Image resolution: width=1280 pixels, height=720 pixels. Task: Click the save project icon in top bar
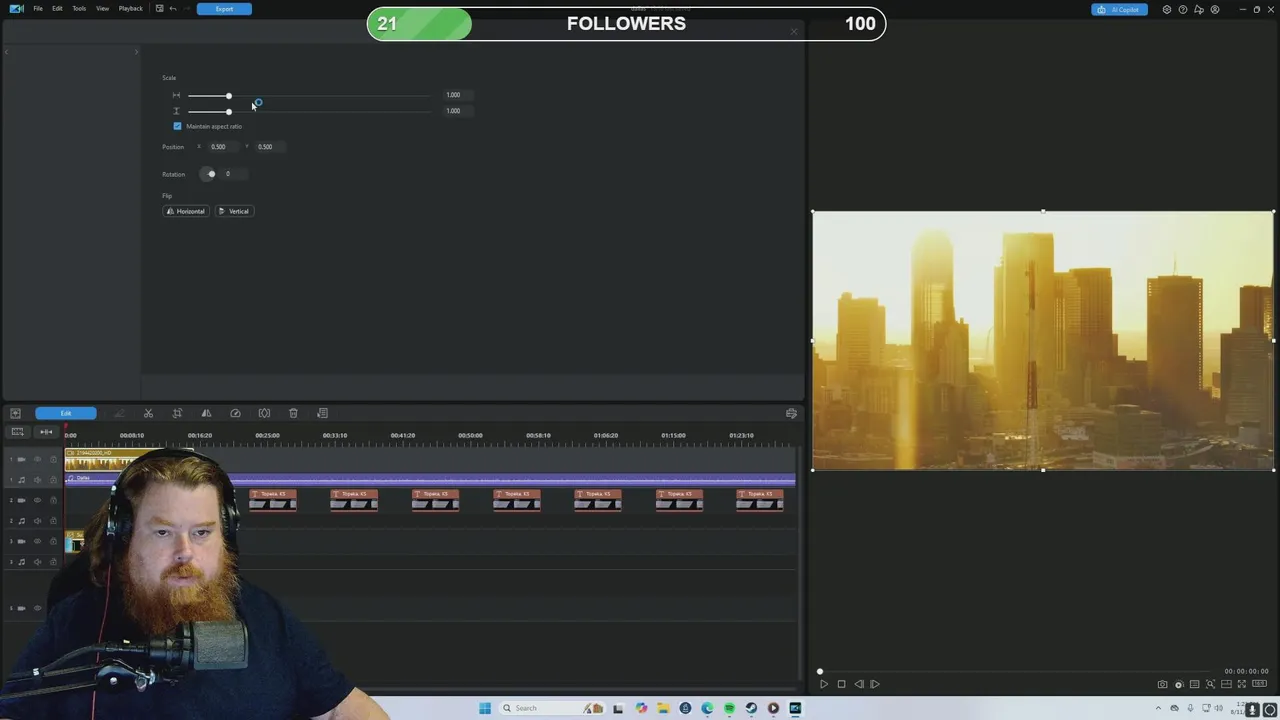(159, 9)
